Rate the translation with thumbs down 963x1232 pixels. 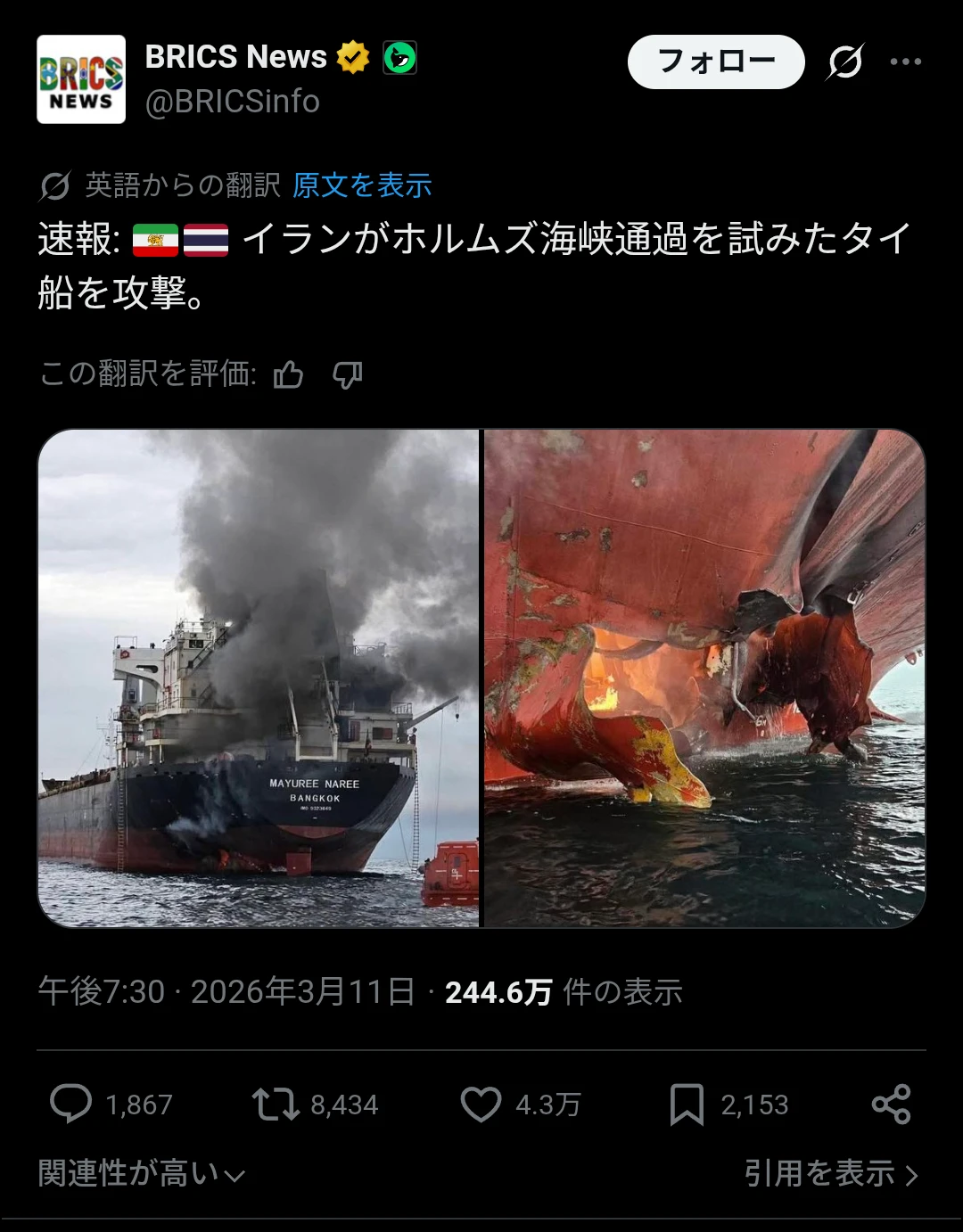point(347,375)
